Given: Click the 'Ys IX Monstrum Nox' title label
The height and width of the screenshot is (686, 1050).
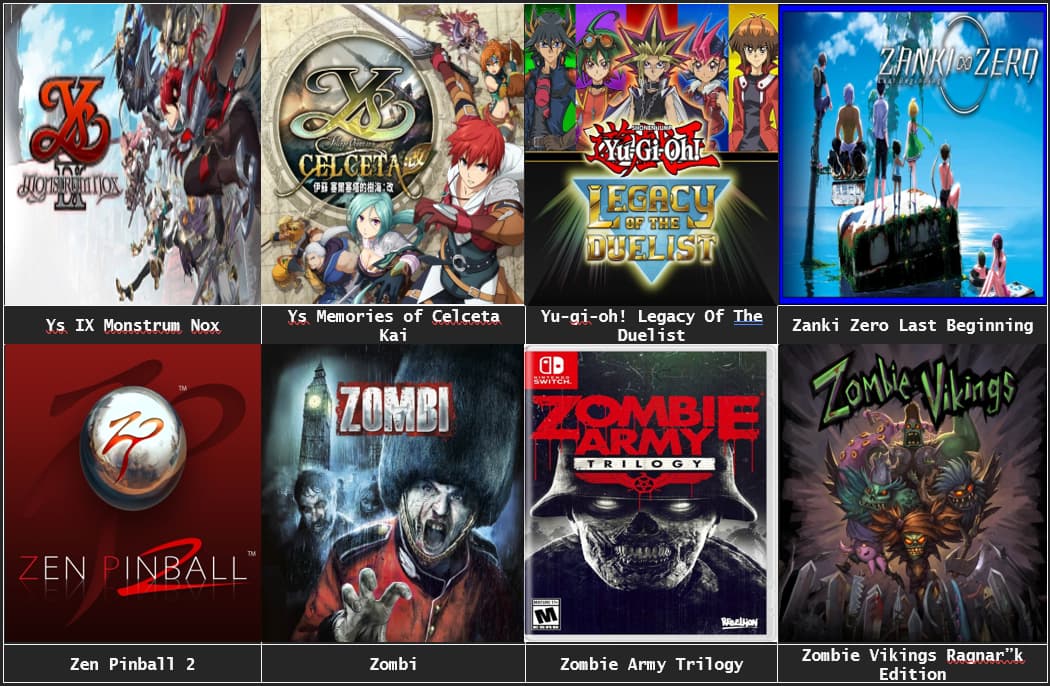Looking at the screenshot, I should 133,326.
